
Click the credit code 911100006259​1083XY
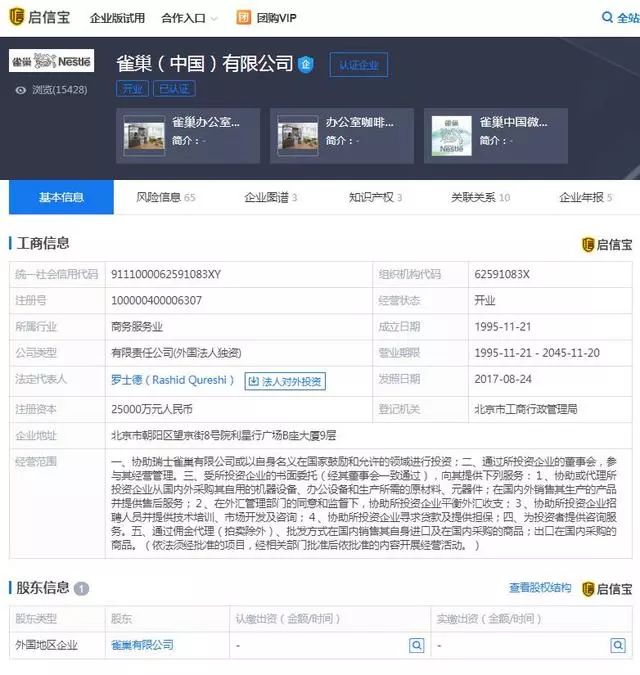point(166,274)
